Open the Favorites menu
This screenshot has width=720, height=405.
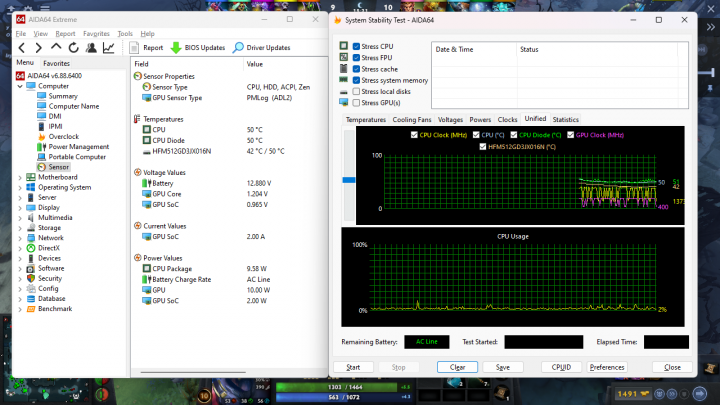[x=96, y=34]
